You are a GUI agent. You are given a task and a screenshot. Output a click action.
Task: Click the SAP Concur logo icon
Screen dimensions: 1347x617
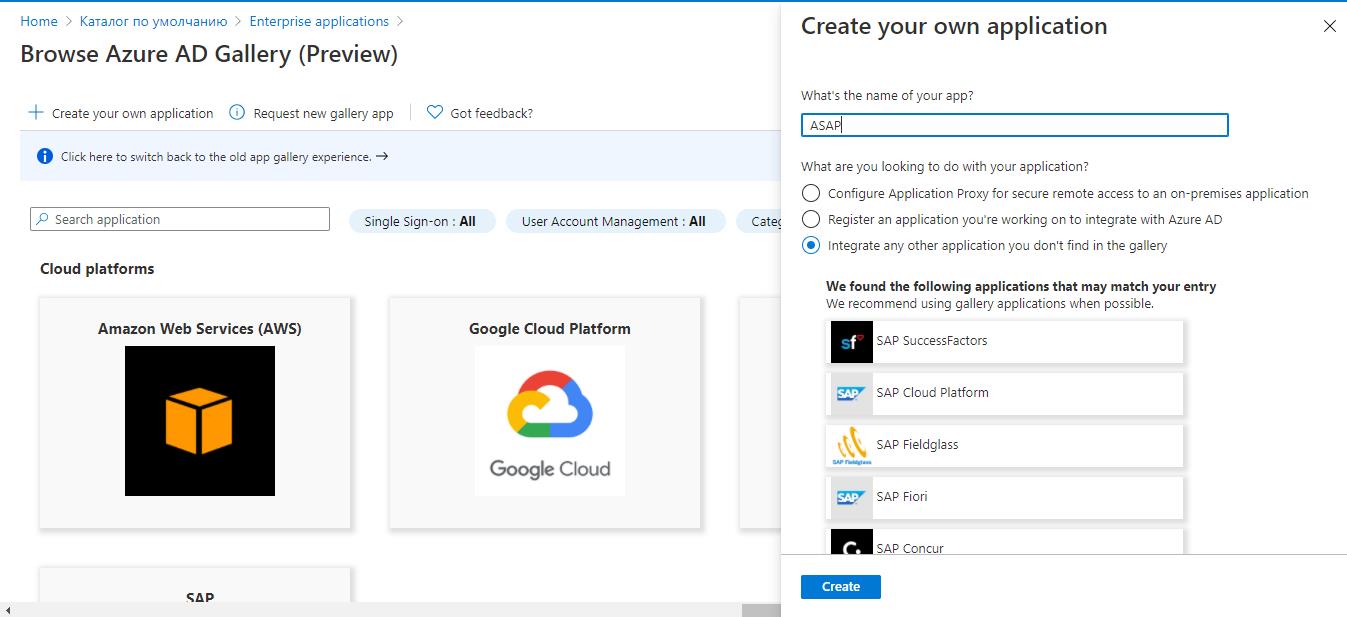[851, 543]
